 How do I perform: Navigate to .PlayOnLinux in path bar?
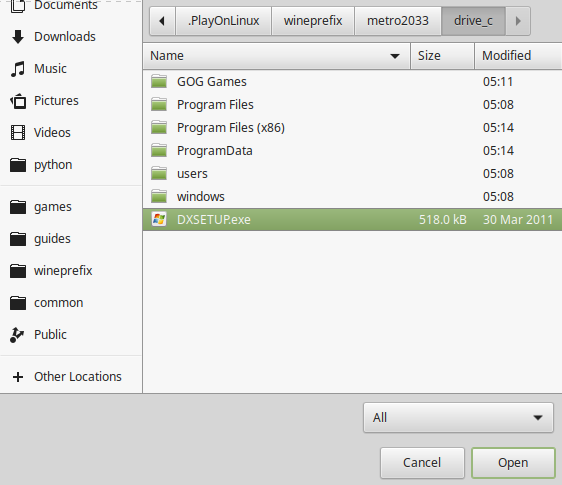(224, 21)
